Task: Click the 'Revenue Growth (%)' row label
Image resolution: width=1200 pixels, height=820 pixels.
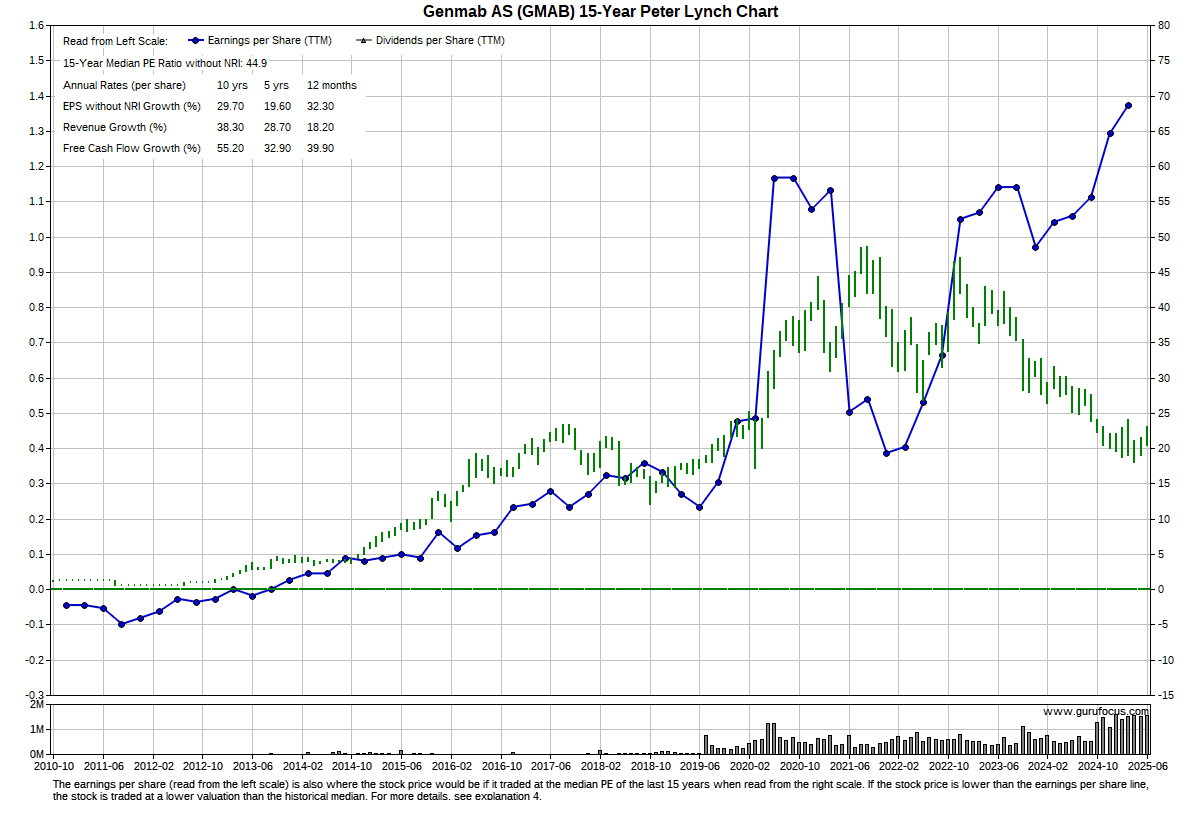Action: coord(114,127)
